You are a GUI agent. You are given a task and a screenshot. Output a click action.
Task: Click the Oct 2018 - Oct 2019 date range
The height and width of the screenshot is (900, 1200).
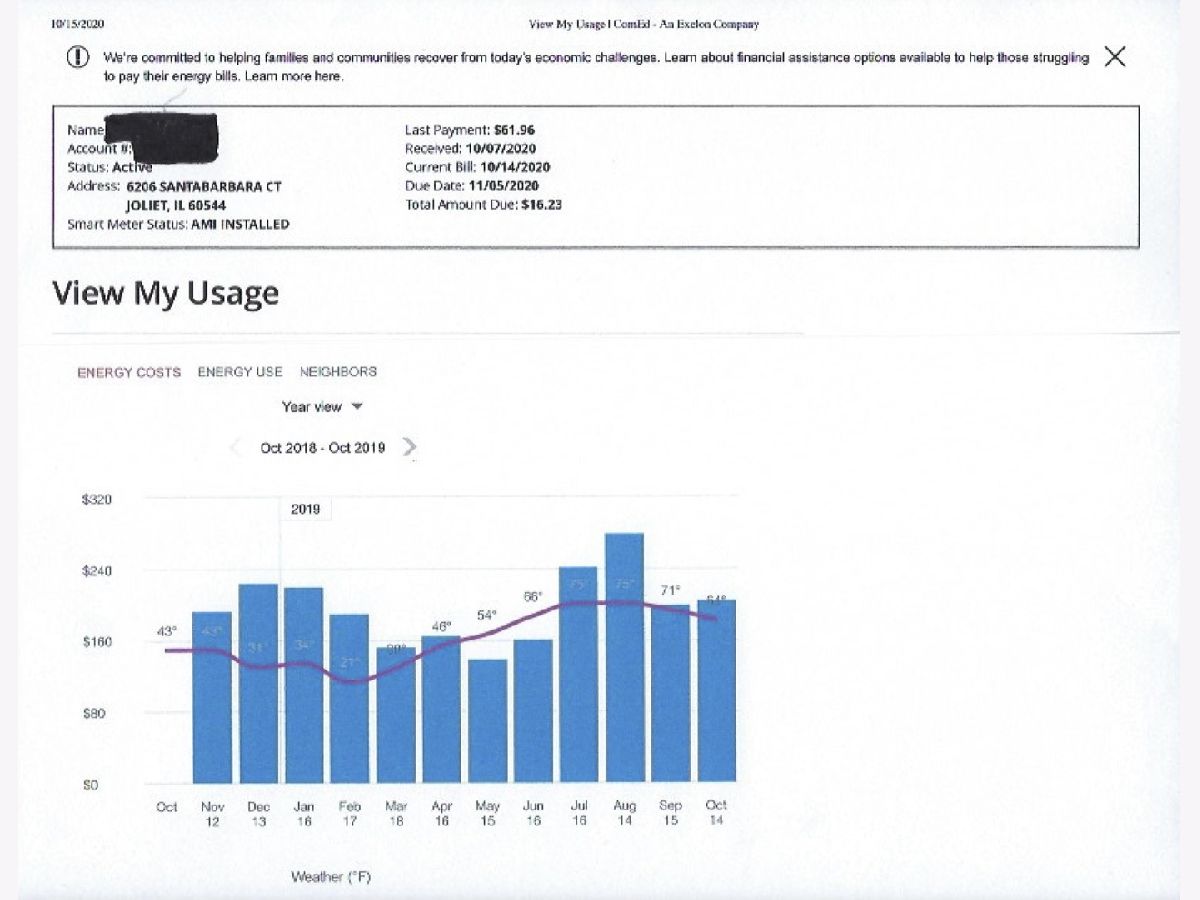(322, 447)
